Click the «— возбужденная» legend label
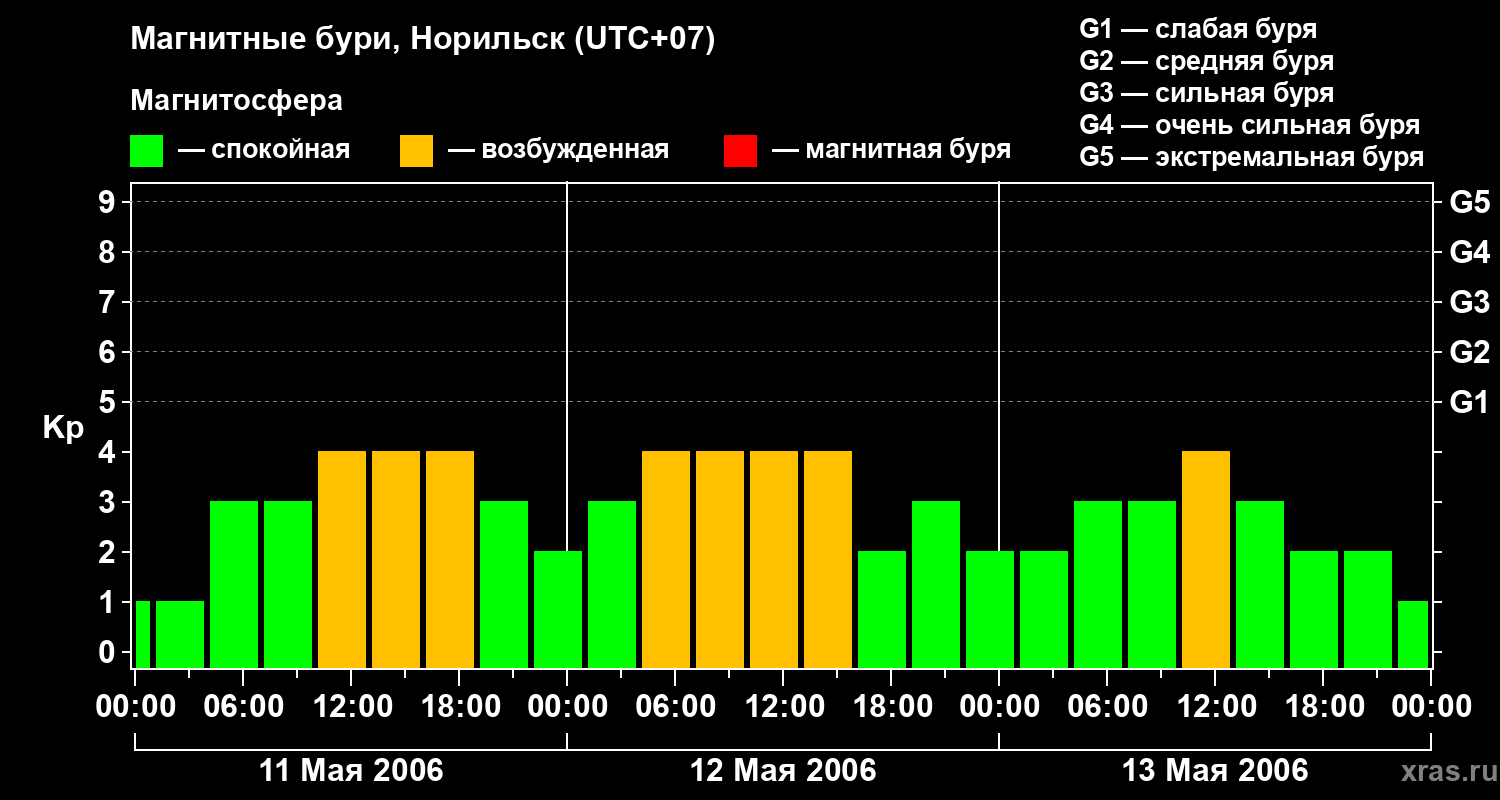Viewport: 1500px width, 800px height. [x=558, y=151]
